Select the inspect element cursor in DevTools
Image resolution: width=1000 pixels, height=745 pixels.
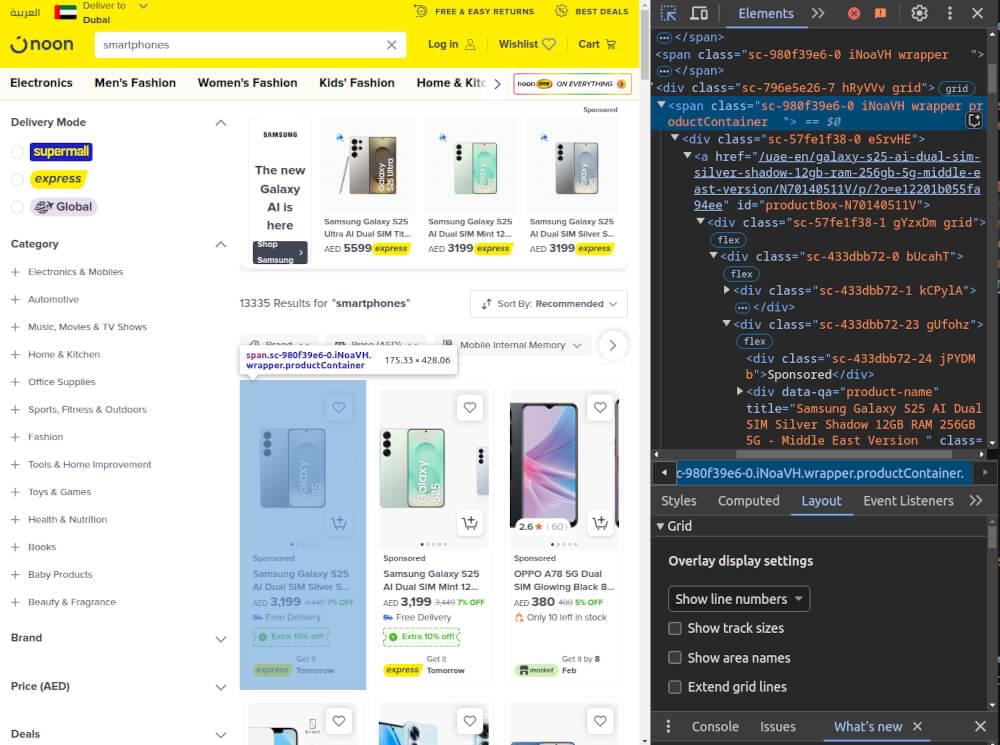pyautogui.click(x=670, y=14)
